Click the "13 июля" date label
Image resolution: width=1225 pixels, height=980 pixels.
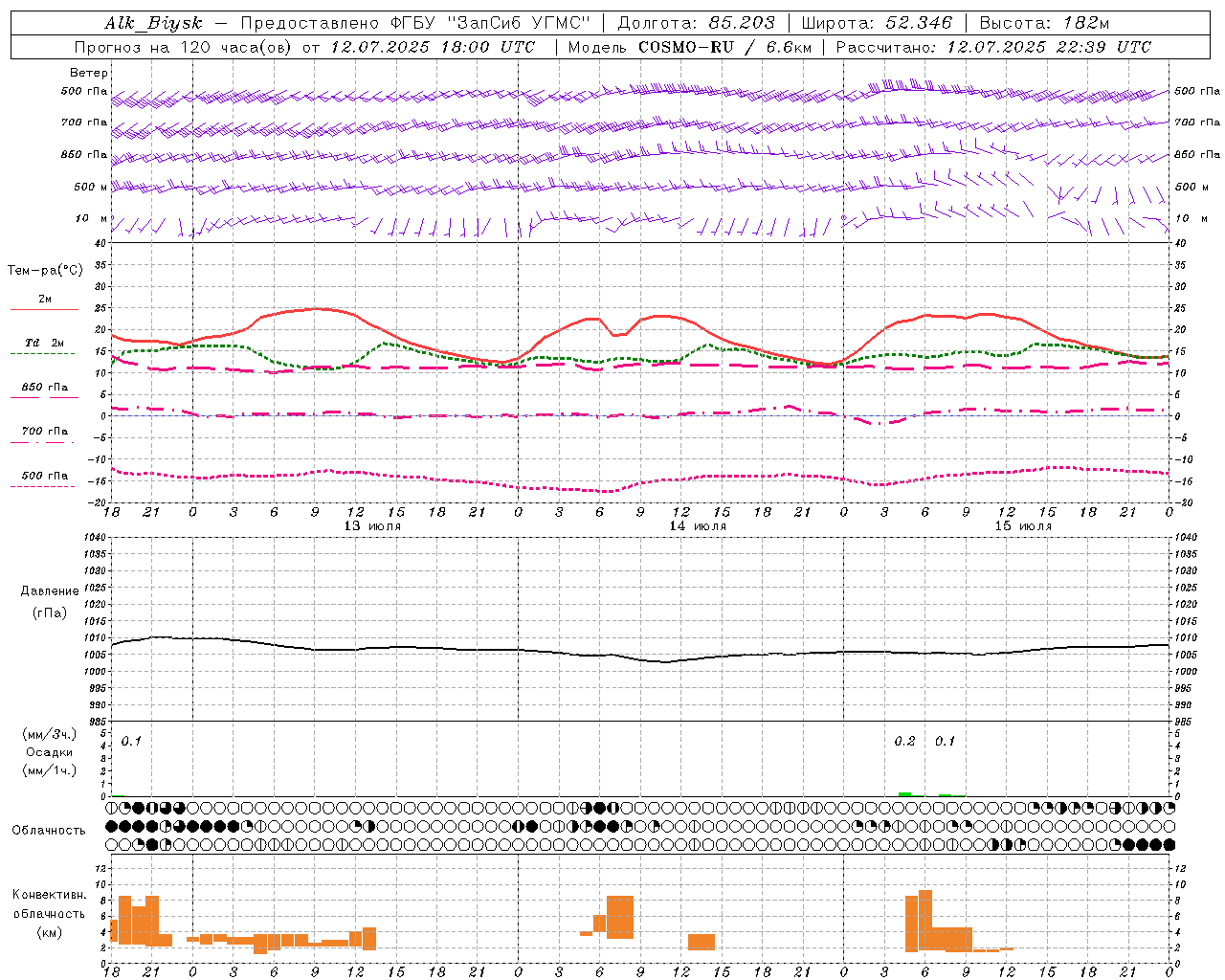point(372,526)
